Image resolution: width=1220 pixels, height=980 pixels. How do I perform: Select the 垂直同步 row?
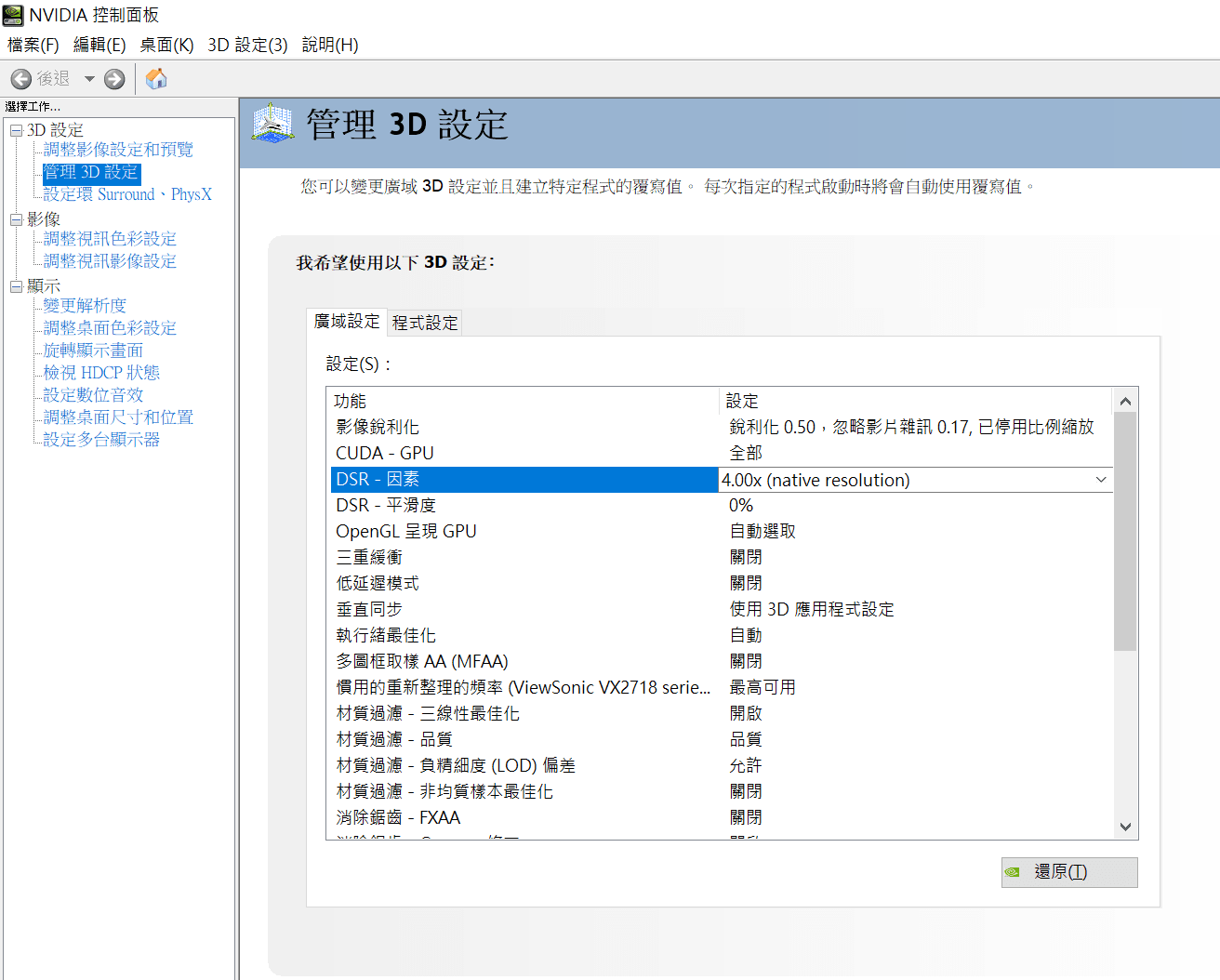(x=721, y=609)
